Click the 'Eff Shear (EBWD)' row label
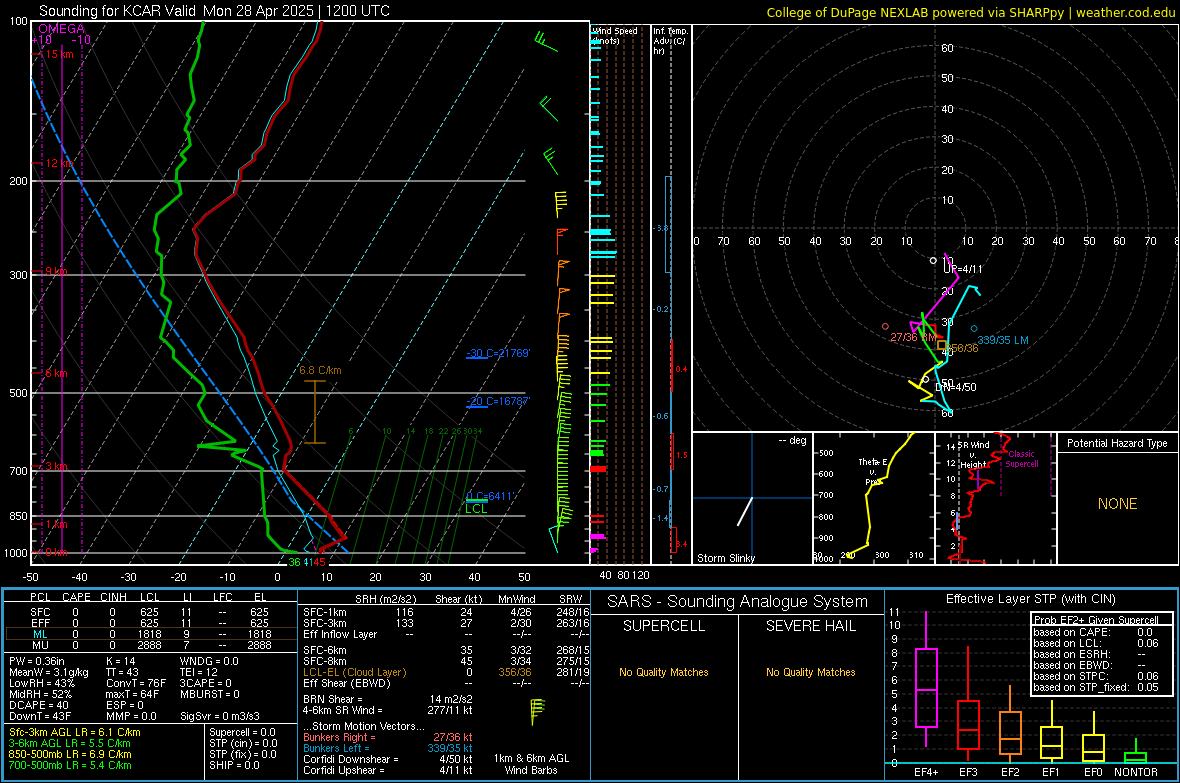The height and width of the screenshot is (783, 1180). click(347, 684)
